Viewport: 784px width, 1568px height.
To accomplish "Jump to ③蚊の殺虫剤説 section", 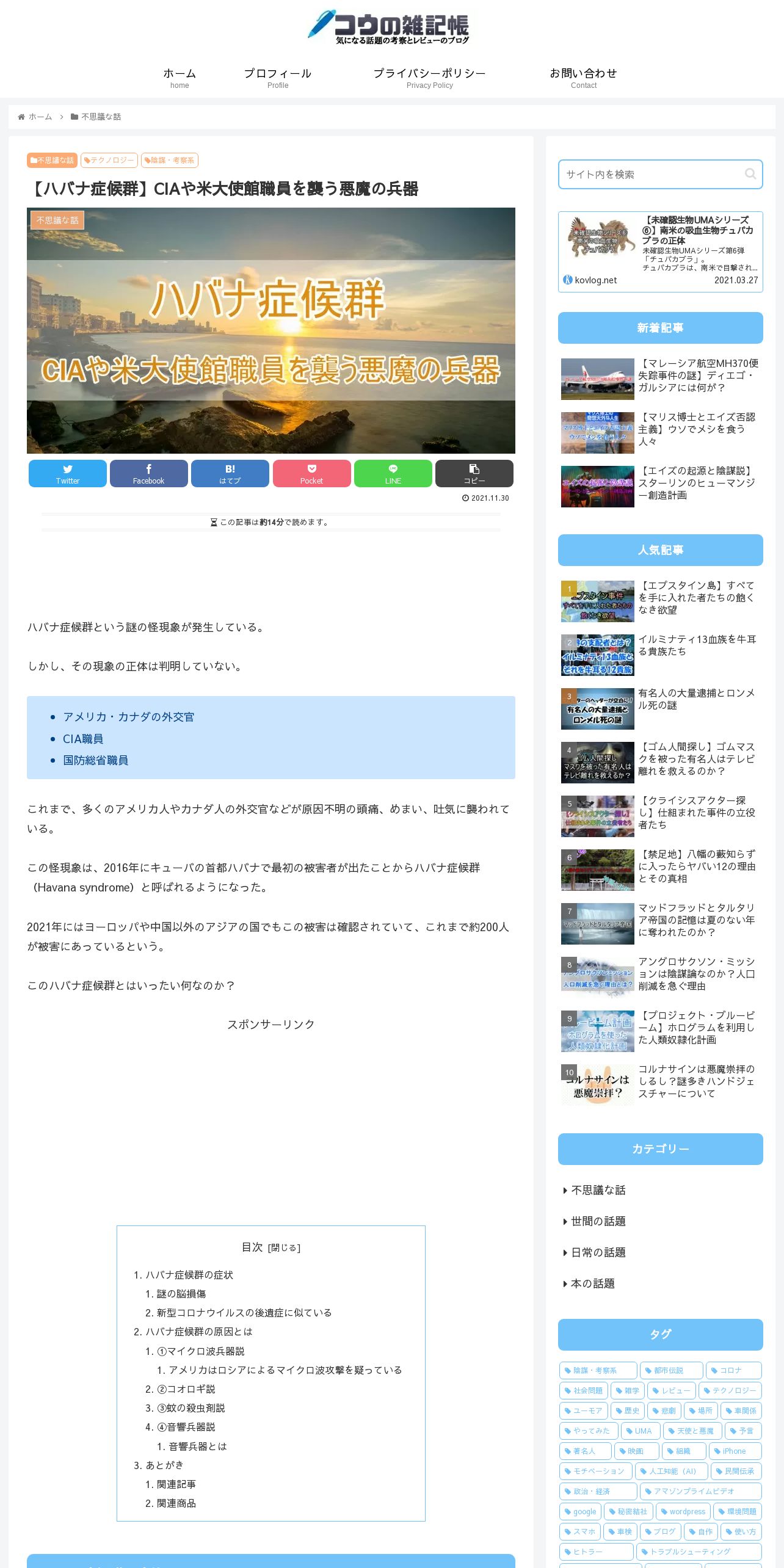I will click(191, 1408).
